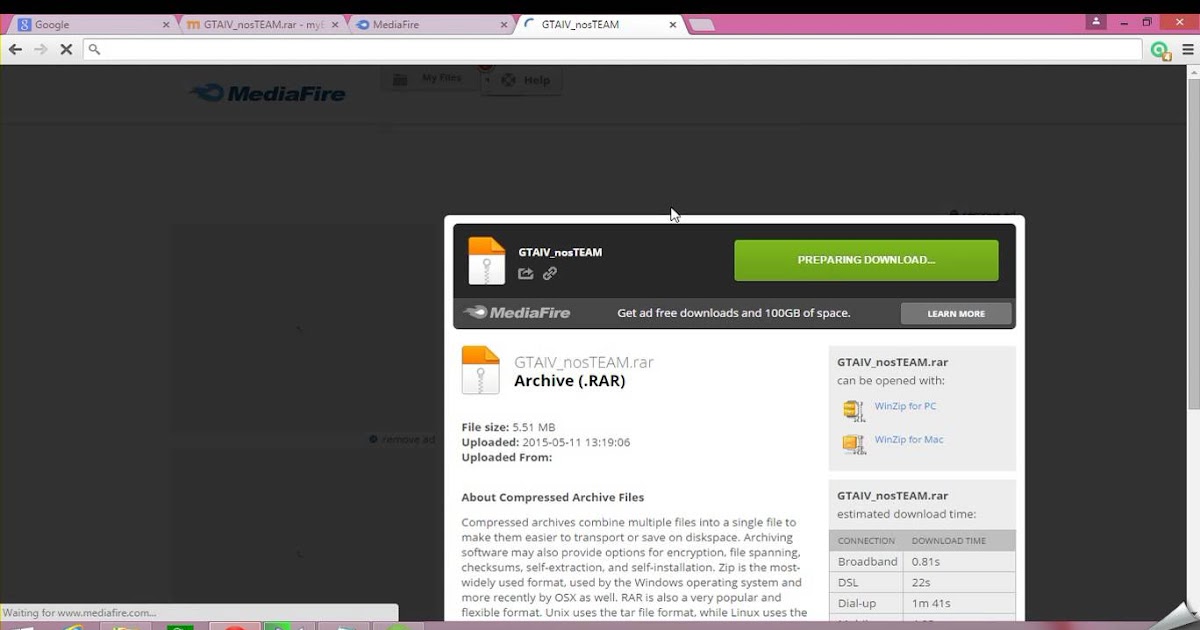Click the ad free downloads promo text
The image size is (1200, 630).
click(734, 313)
